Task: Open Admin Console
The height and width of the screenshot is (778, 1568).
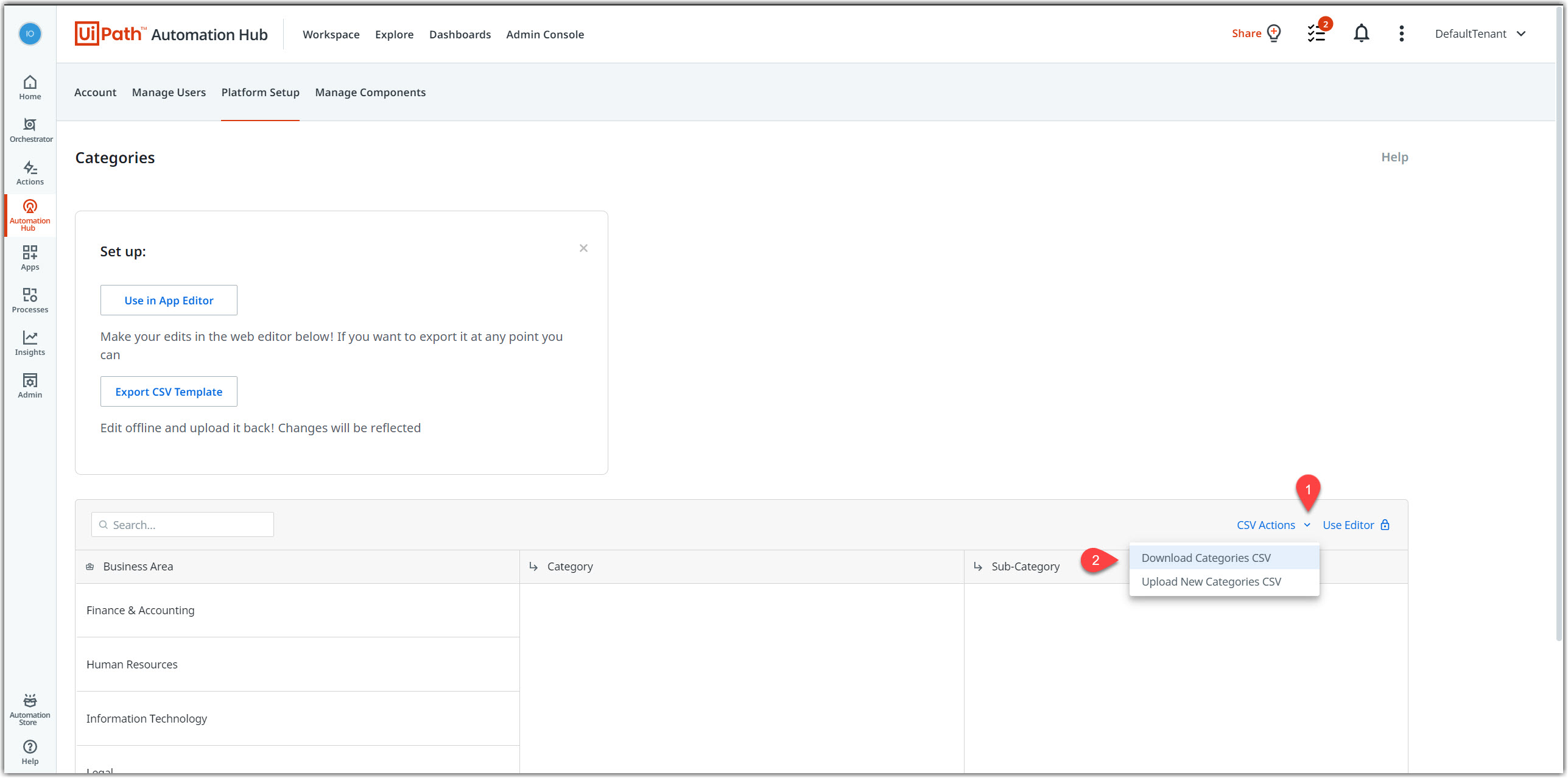Action: click(x=545, y=35)
